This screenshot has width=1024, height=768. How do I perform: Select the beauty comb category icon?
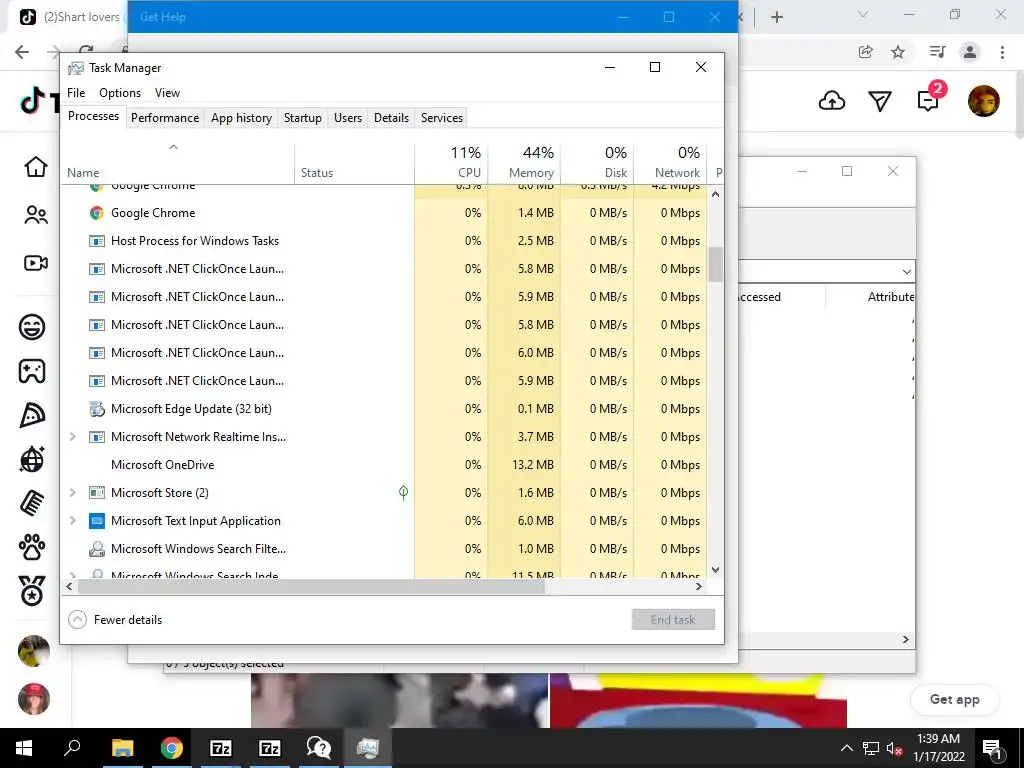coord(32,503)
